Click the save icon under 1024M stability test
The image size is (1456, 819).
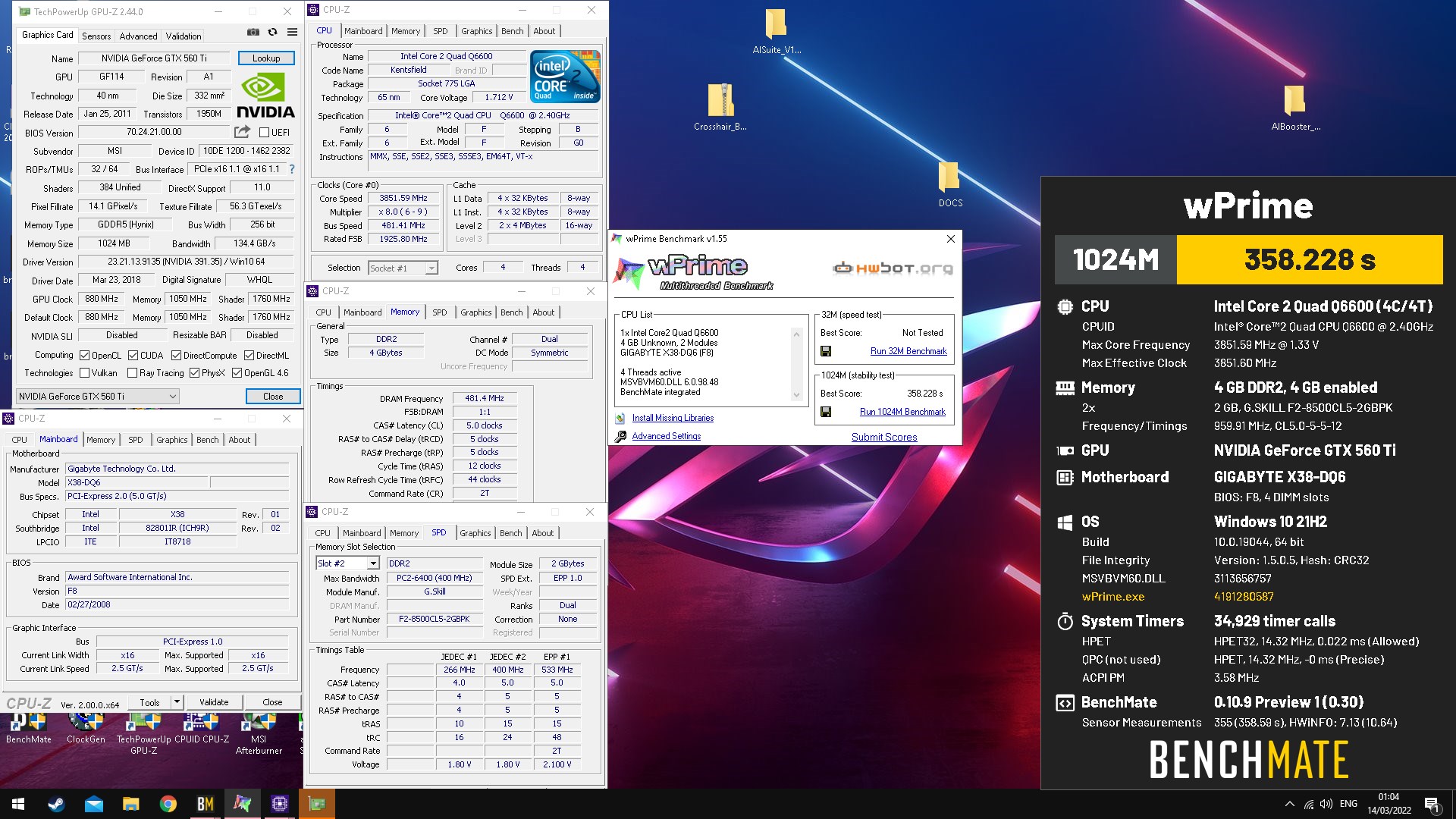point(826,412)
